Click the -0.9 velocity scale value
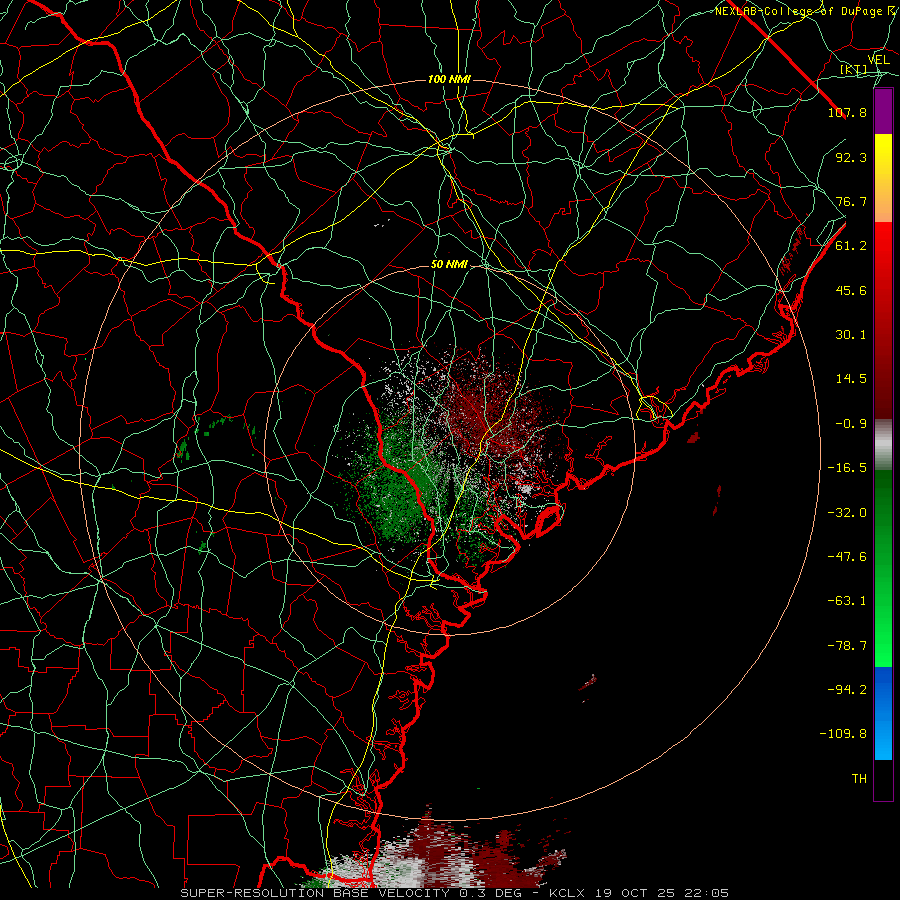Screen dimensions: 900x900 tap(851, 424)
